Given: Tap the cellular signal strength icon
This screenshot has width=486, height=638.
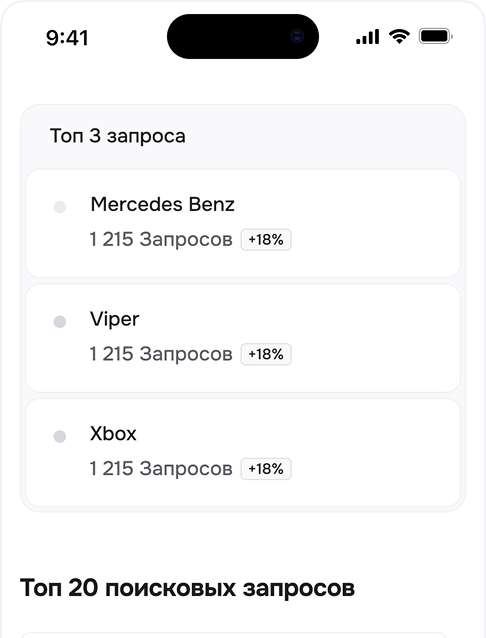Looking at the screenshot, I should [368, 37].
